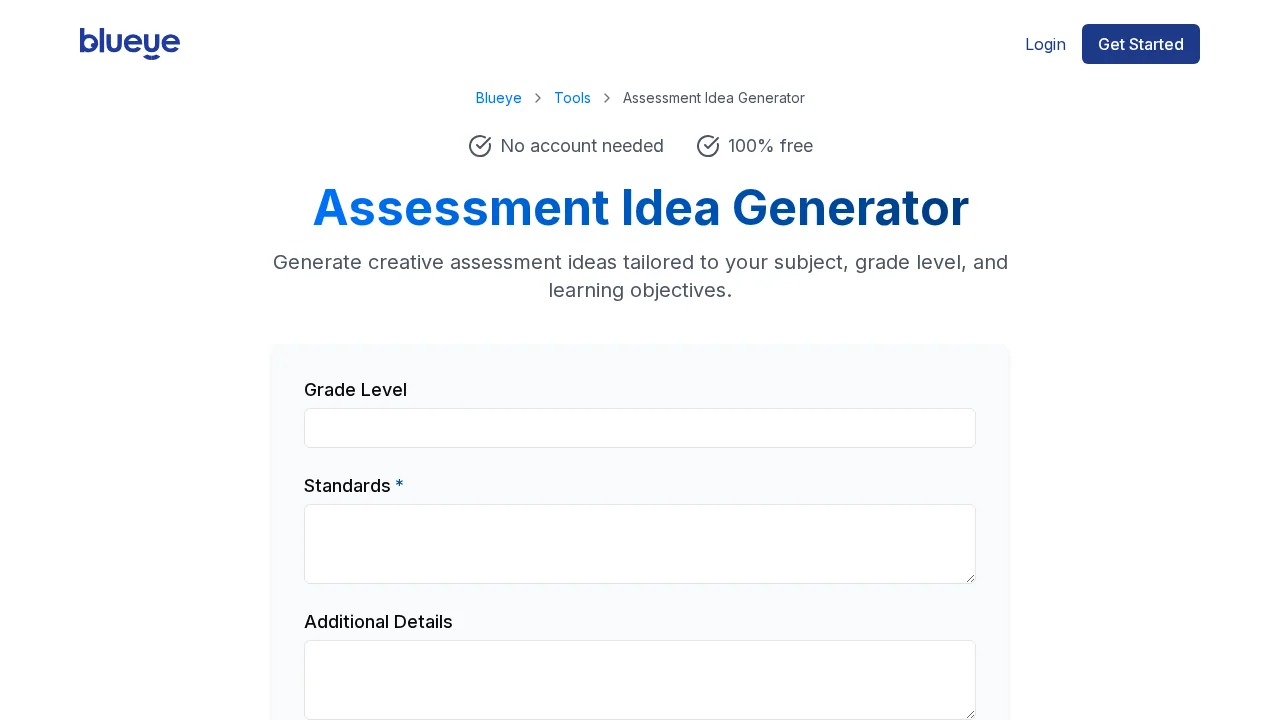The image size is (1280, 720).
Task: Click inside the Additional Details text area
Action: [640, 680]
